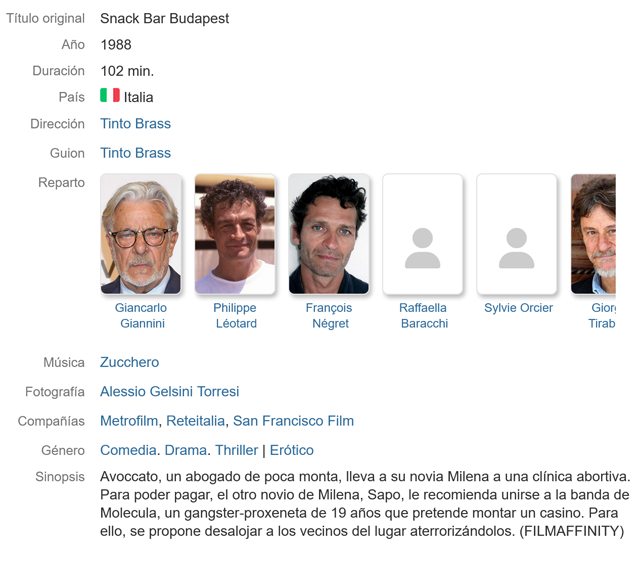640x561 pixels.
Task: Click the Italy flag icon
Action: 109,96
